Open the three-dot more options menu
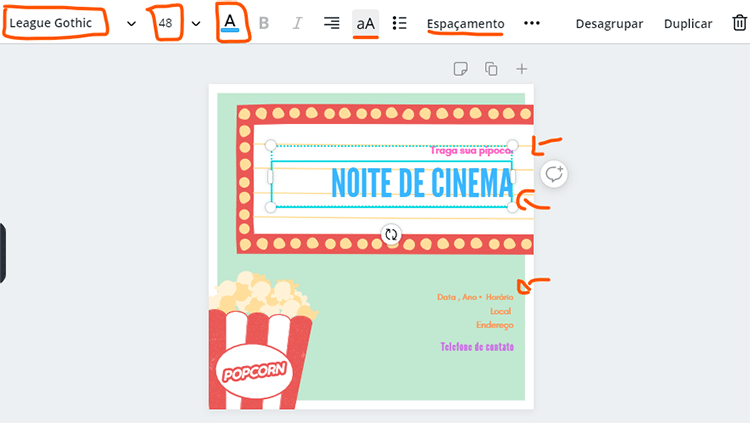Screen dimensions: 750x423 [532, 23]
